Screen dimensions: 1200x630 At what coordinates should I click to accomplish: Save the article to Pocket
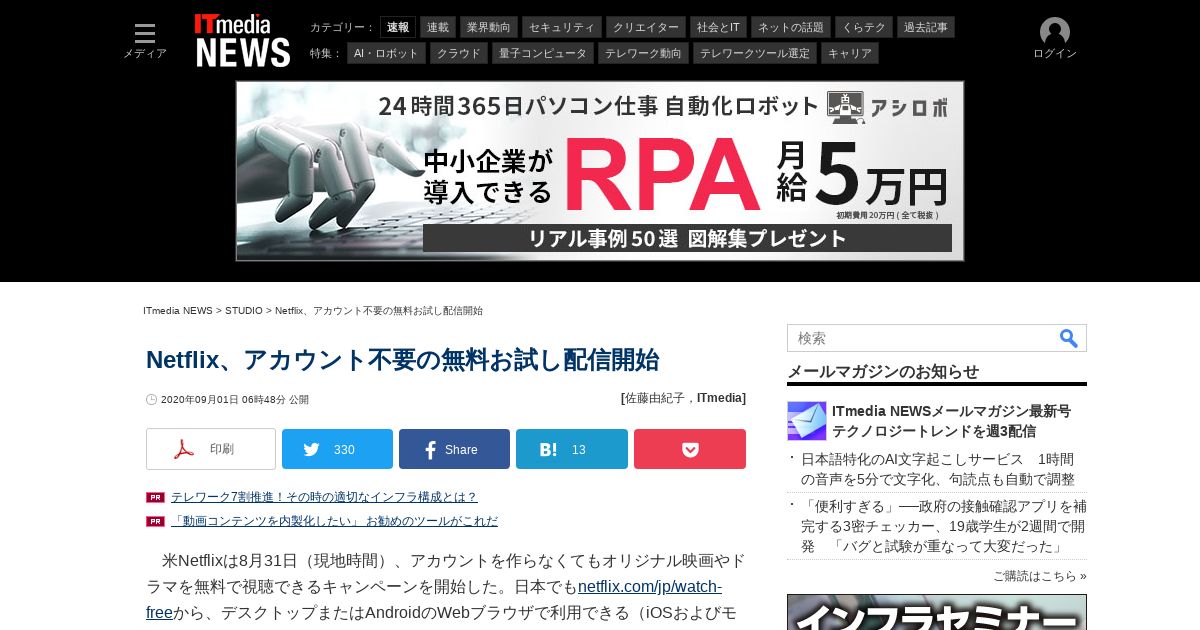tap(690, 449)
